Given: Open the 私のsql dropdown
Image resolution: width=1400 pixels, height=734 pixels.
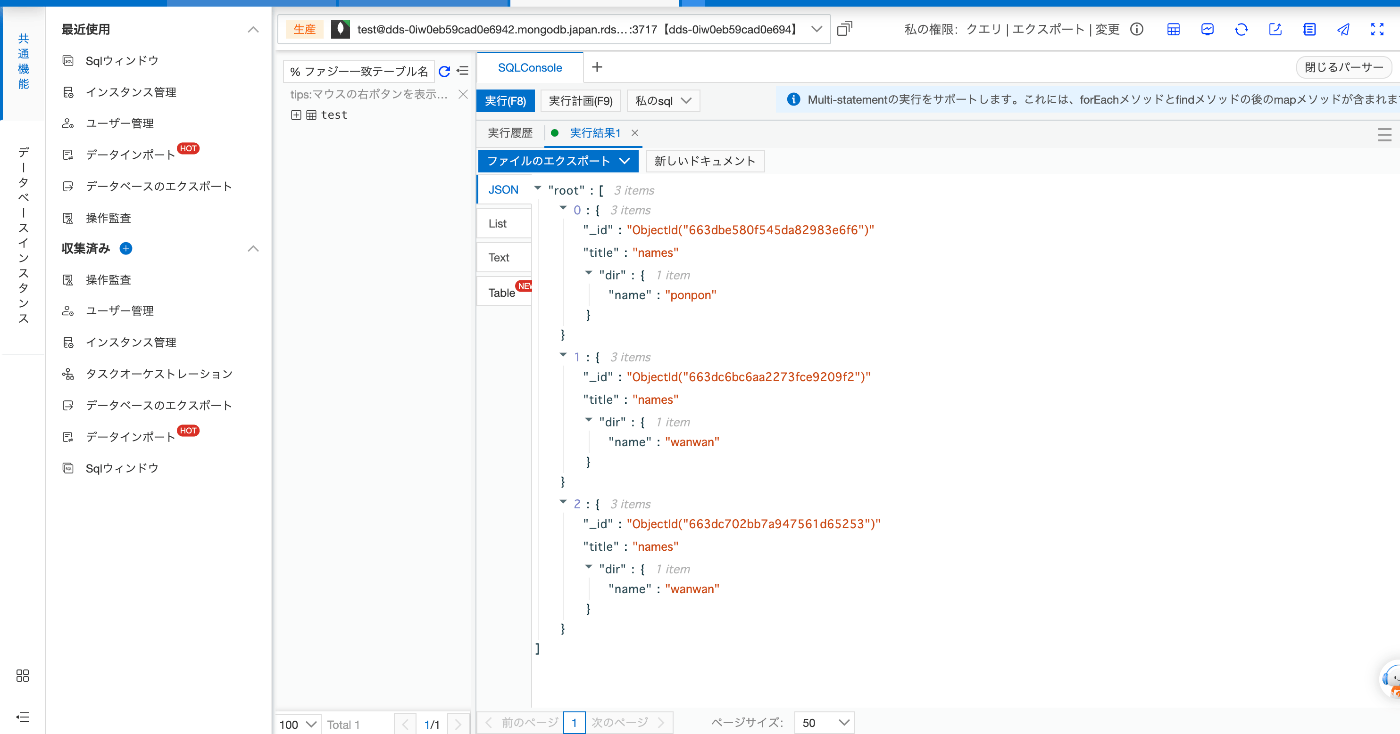Looking at the screenshot, I should (x=663, y=101).
